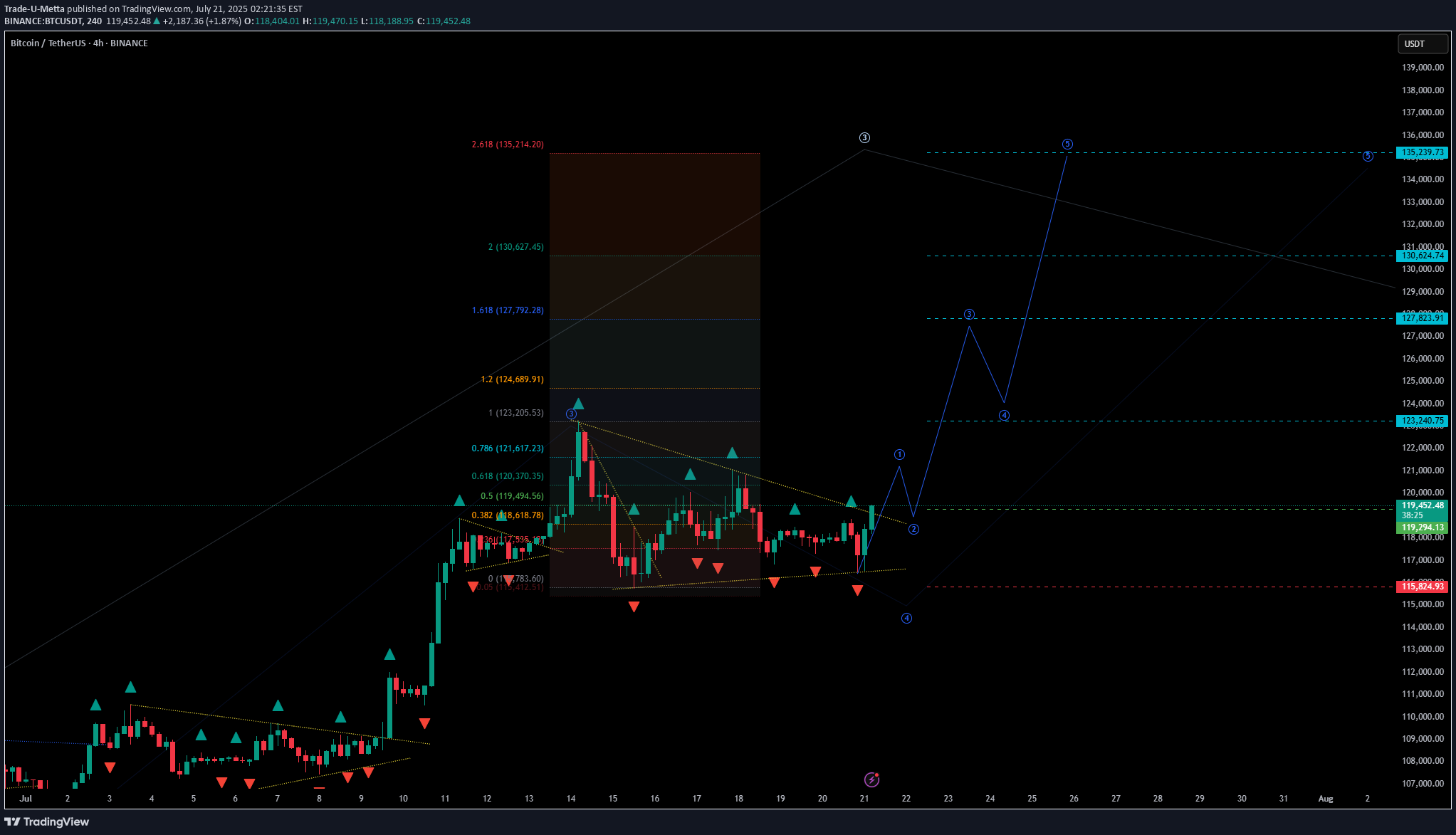Open the USDT currency selector

coord(1422,44)
